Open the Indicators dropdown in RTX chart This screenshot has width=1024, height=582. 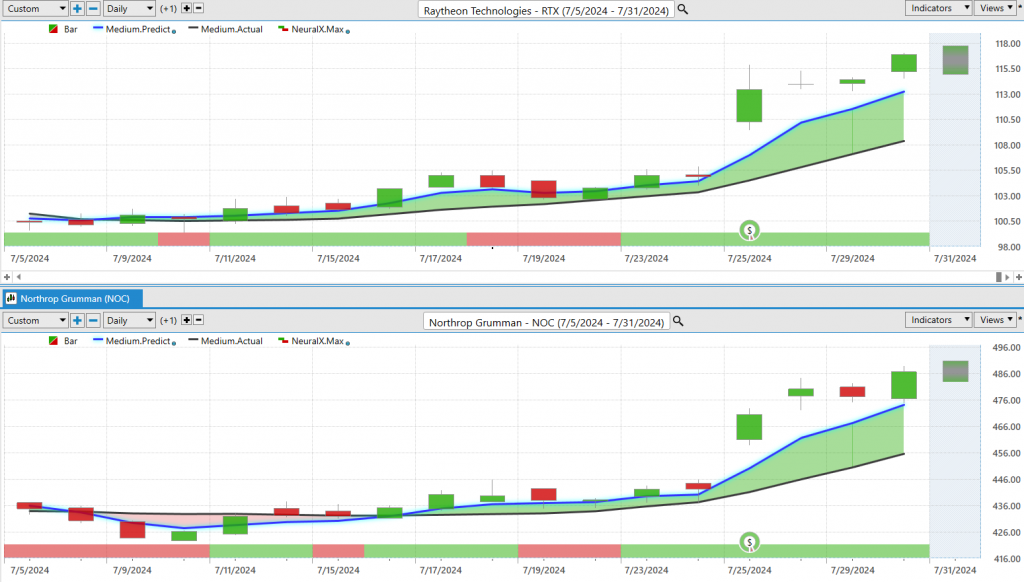[938, 8]
